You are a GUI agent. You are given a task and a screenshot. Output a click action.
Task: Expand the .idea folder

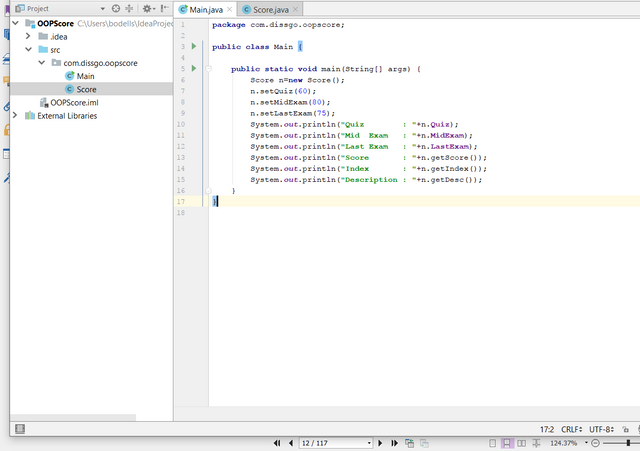click(x=28, y=36)
